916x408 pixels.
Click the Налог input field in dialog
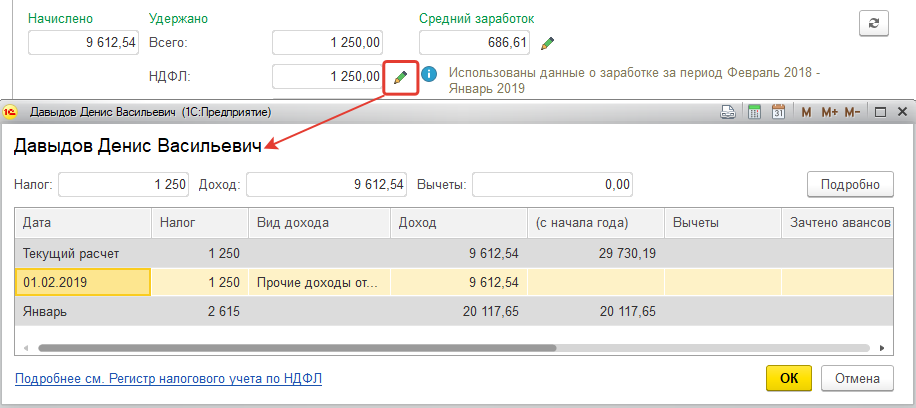click(x=124, y=184)
